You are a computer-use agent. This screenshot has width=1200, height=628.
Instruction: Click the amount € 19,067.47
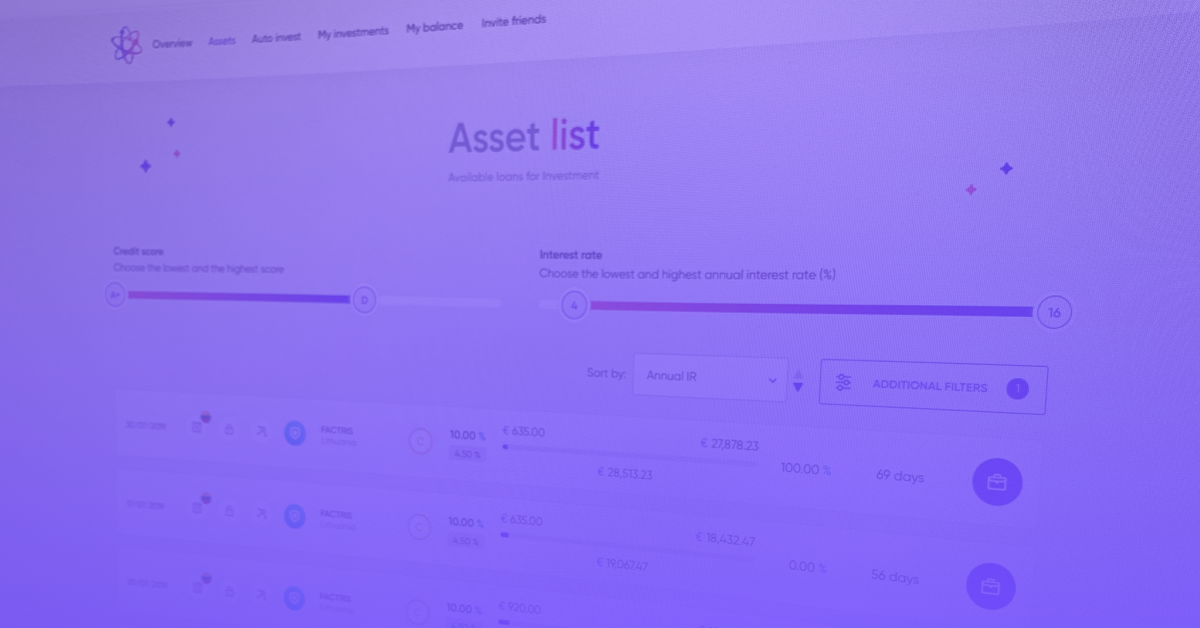point(622,564)
